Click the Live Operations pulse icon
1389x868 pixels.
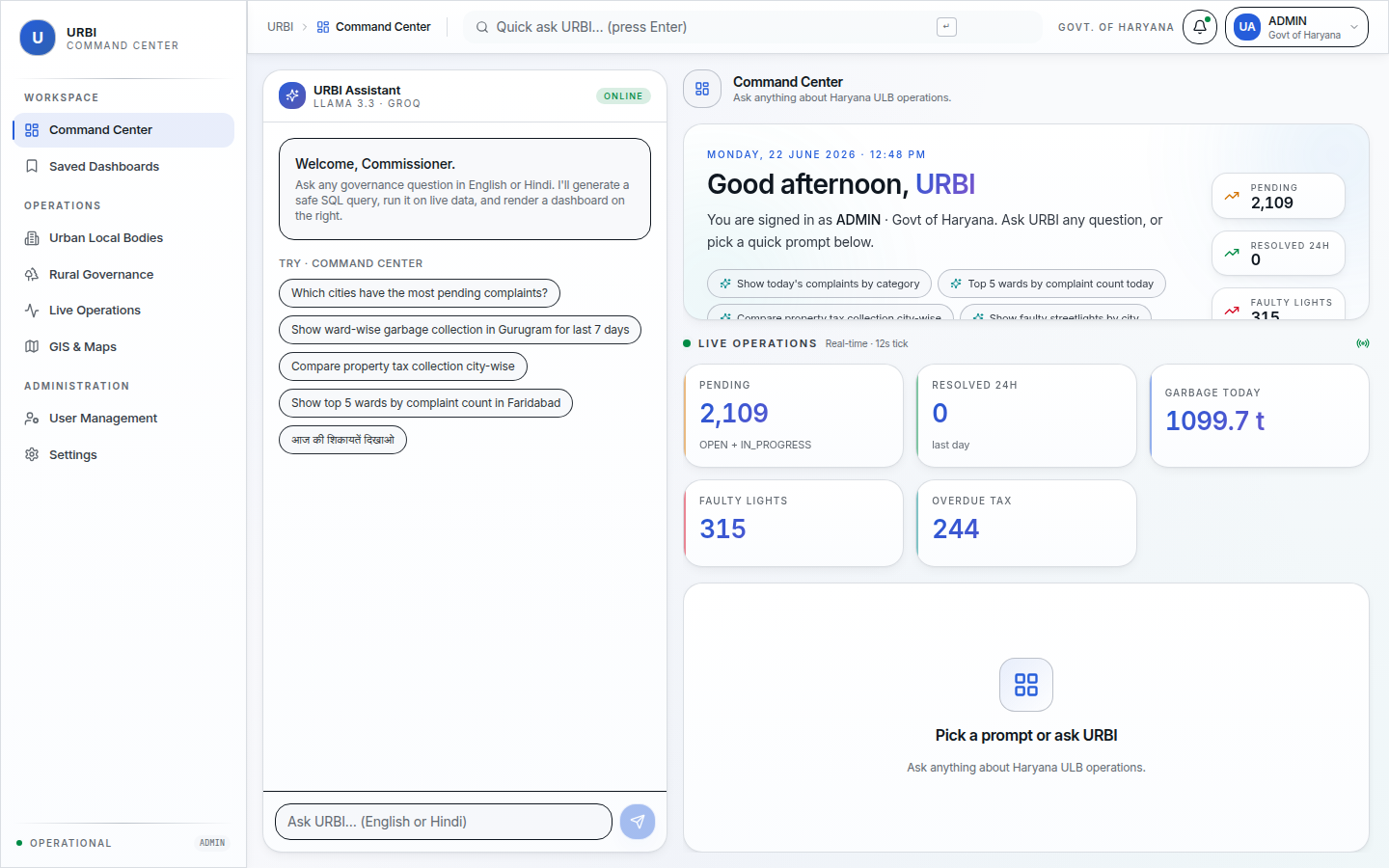pos(32,311)
